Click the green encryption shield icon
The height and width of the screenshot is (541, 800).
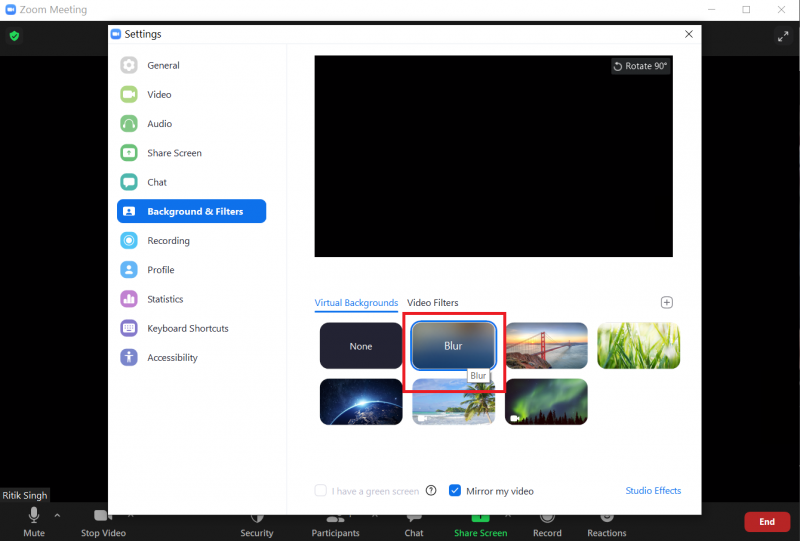[14, 36]
